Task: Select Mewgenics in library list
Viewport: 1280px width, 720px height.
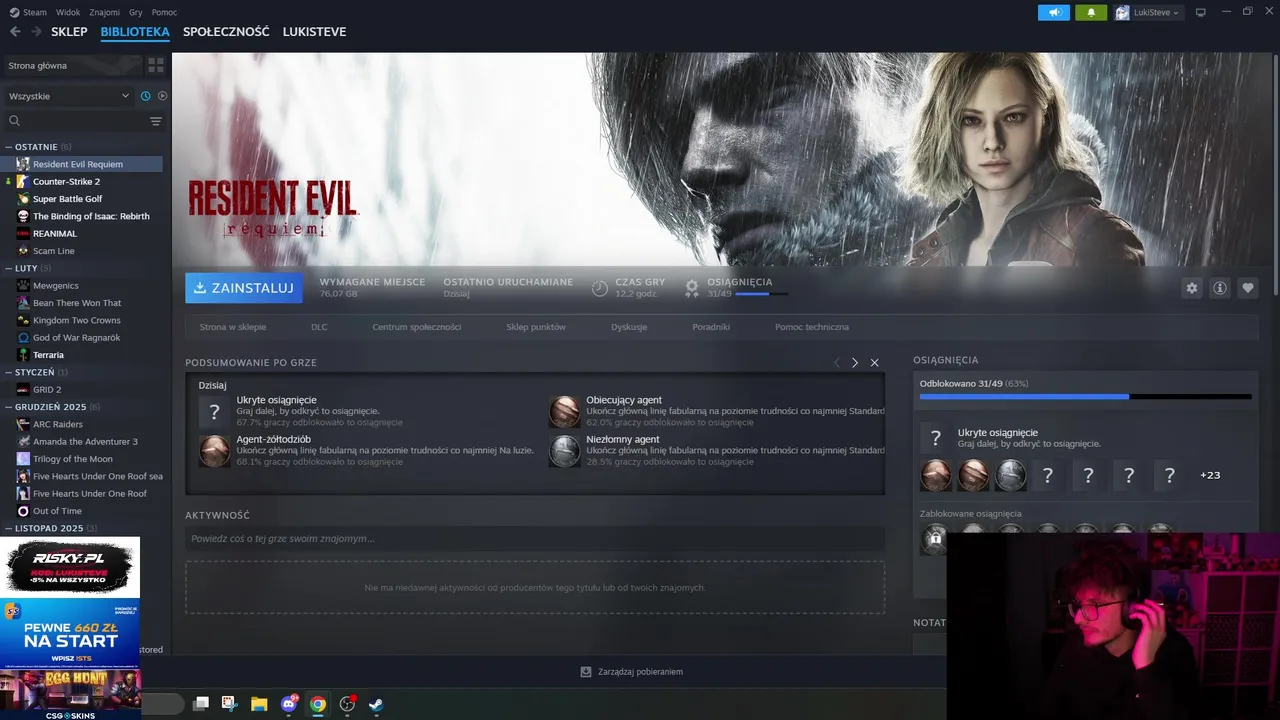Action: point(55,286)
